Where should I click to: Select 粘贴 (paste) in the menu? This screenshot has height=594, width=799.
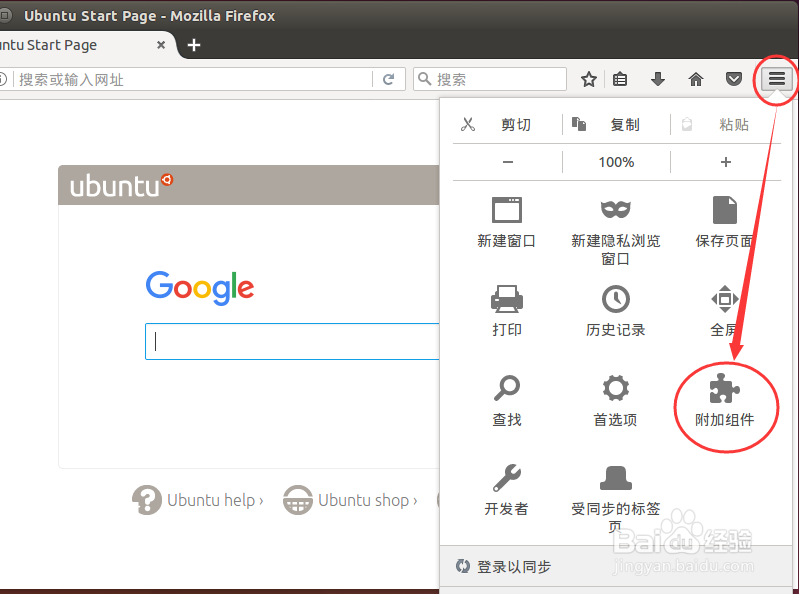click(726, 124)
